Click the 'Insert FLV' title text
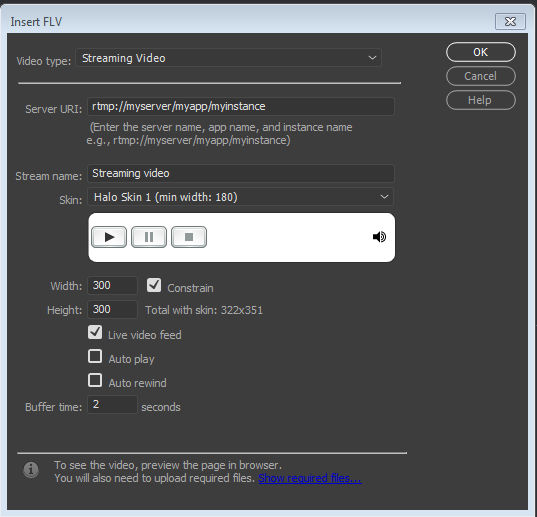Screen dimensions: 537x517 point(36,22)
